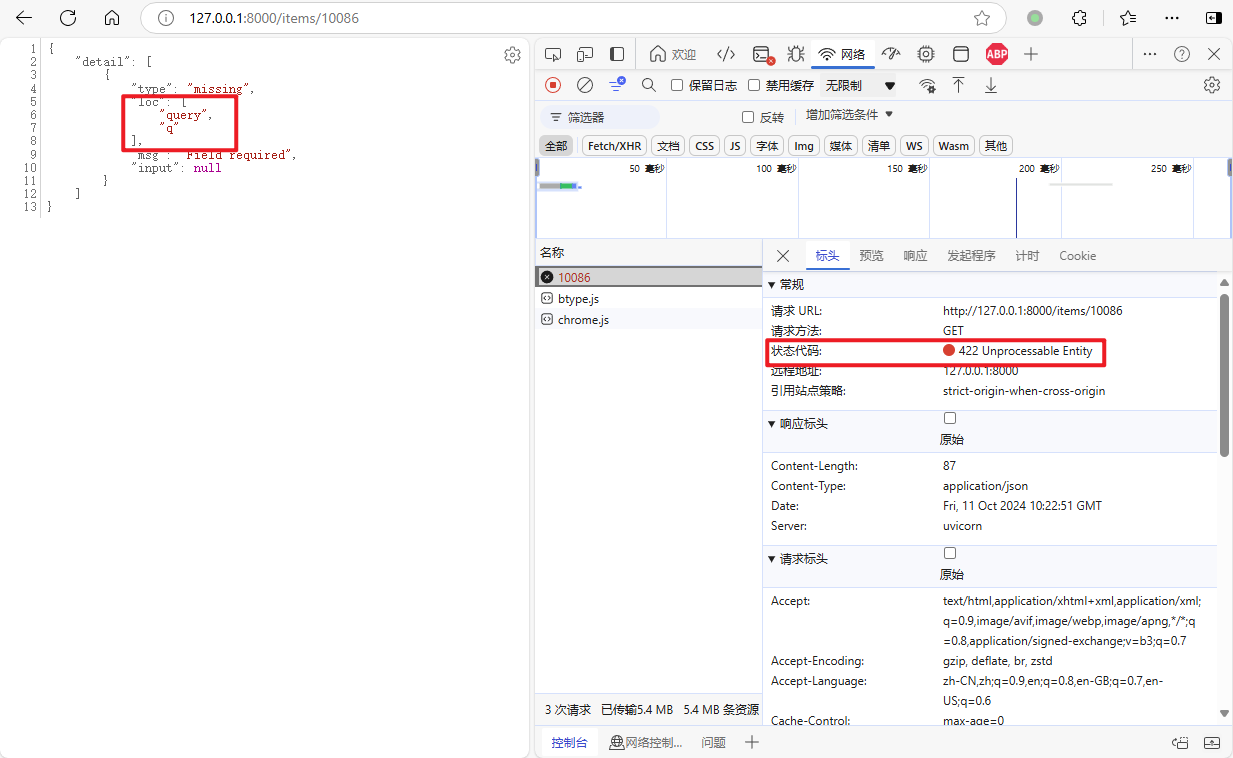Viewport: 1233px width, 758px height.
Task: Expand the 增加筛选条件 dropdown
Action: pyautogui.click(x=849, y=115)
